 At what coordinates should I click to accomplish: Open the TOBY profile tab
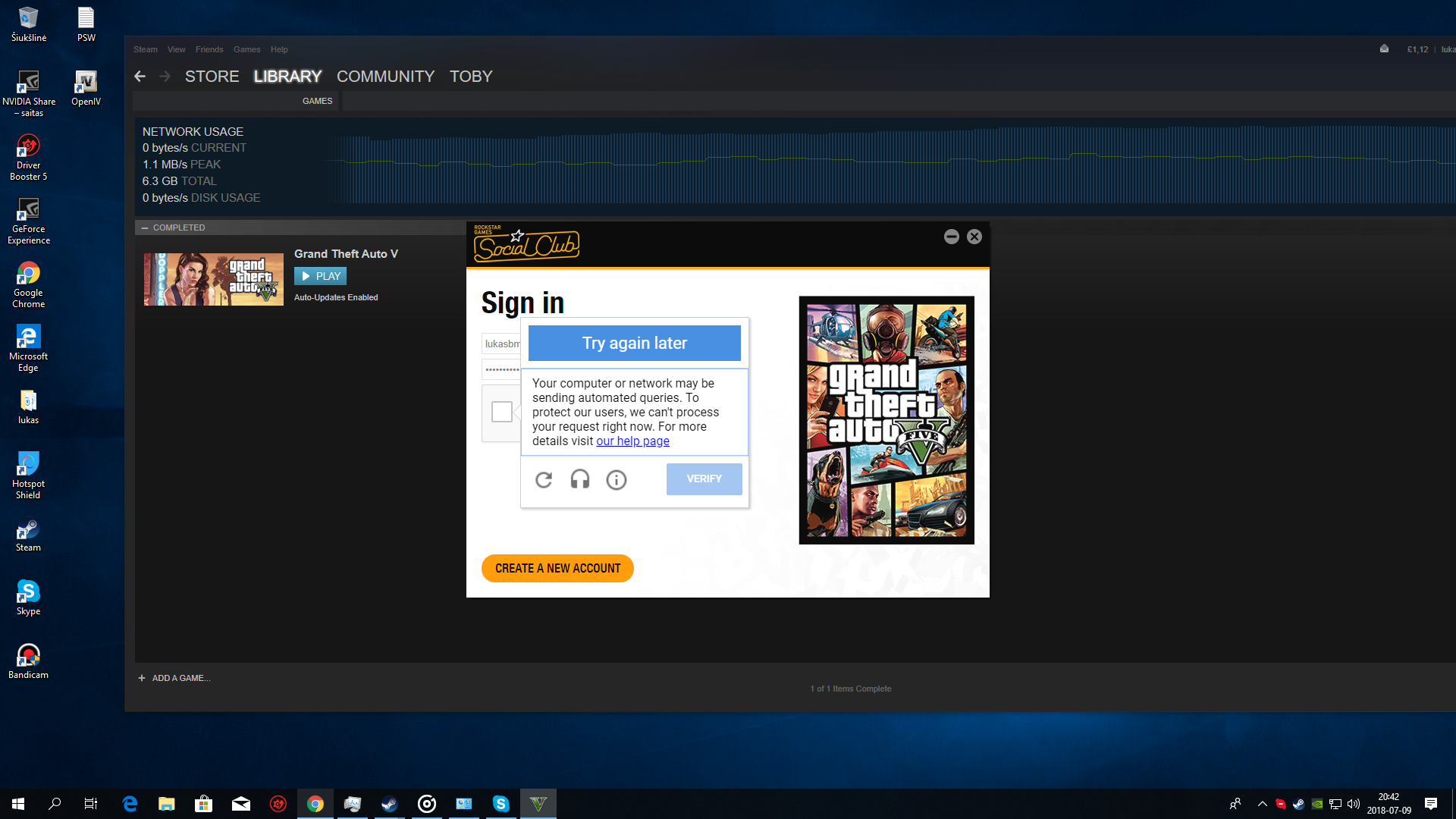(471, 77)
